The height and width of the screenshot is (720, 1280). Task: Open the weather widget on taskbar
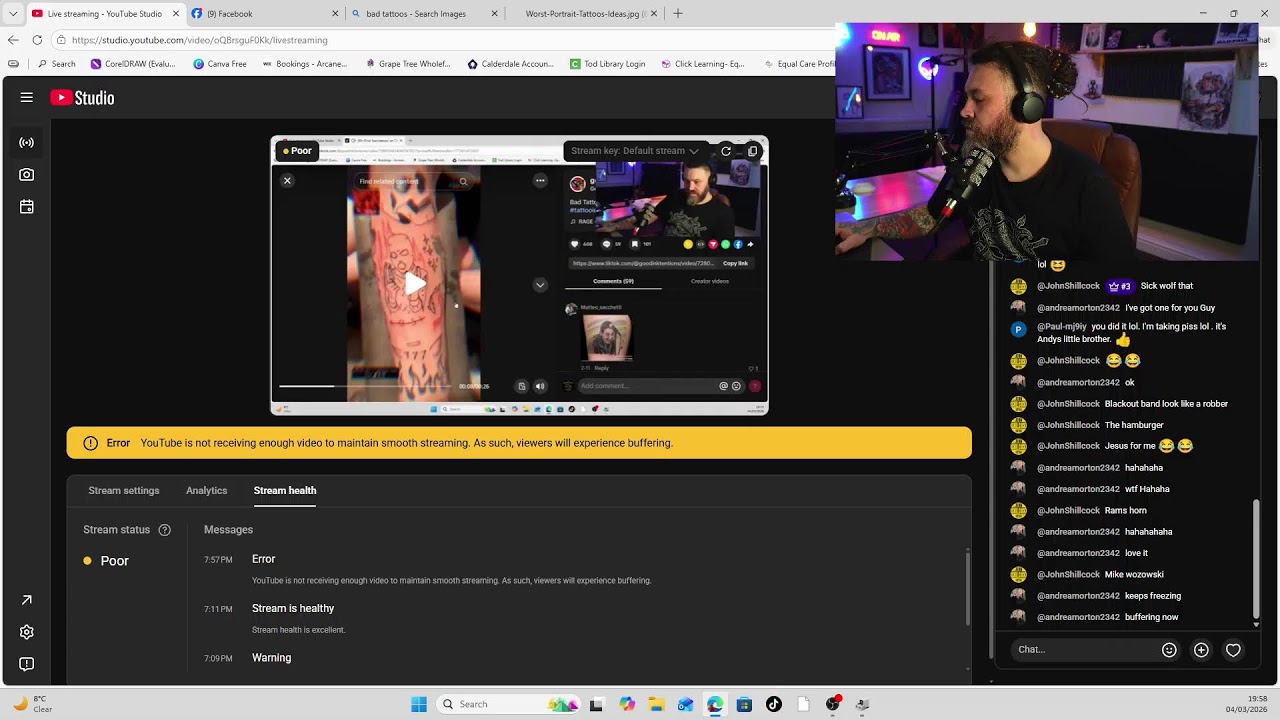32,704
